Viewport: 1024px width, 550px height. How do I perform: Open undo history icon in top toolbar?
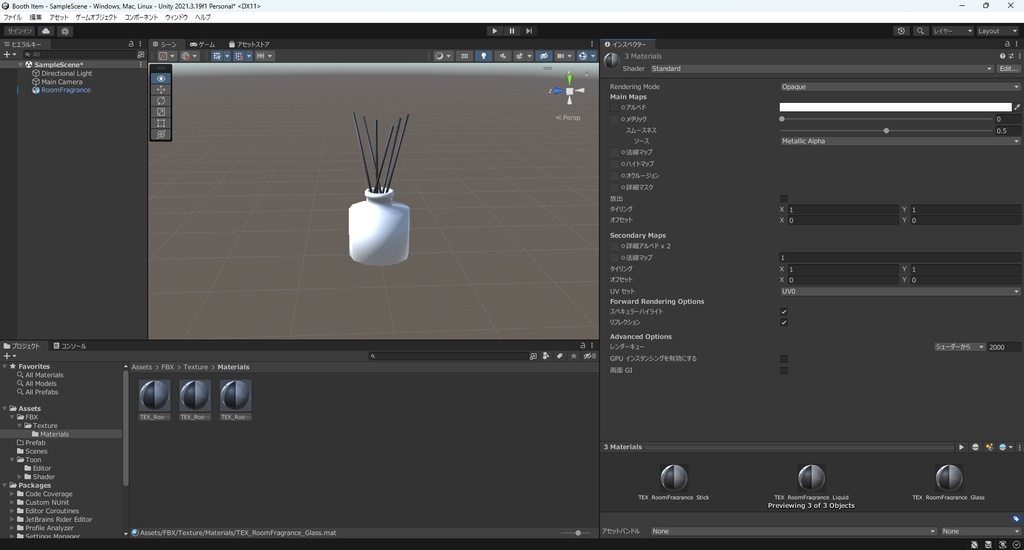(x=901, y=31)
